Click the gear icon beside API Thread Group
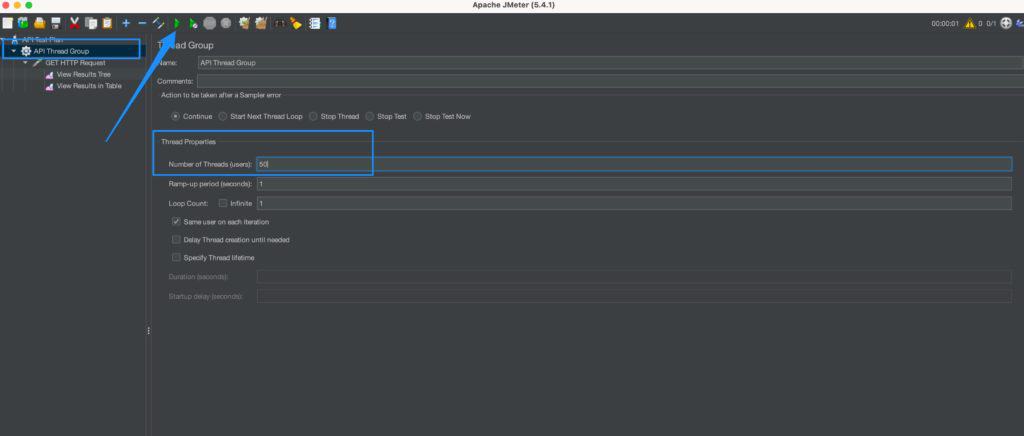The width and height of the screenshot is (1024, 436). click(26, 51)
